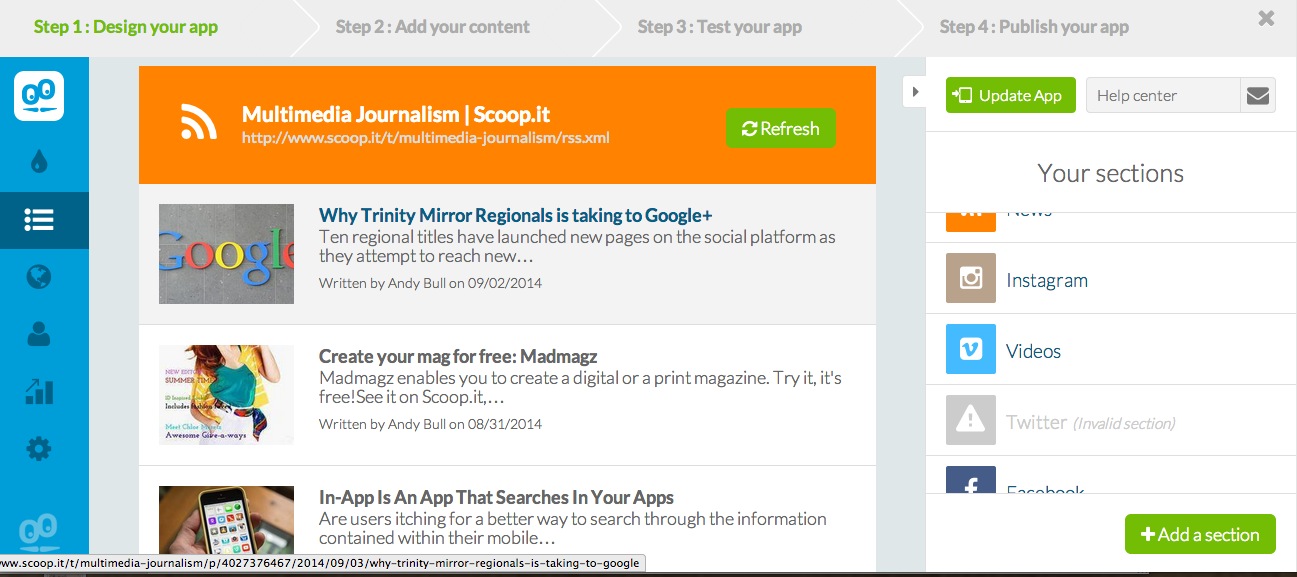Open the design droplet icon in sidebar

point(39,161)
